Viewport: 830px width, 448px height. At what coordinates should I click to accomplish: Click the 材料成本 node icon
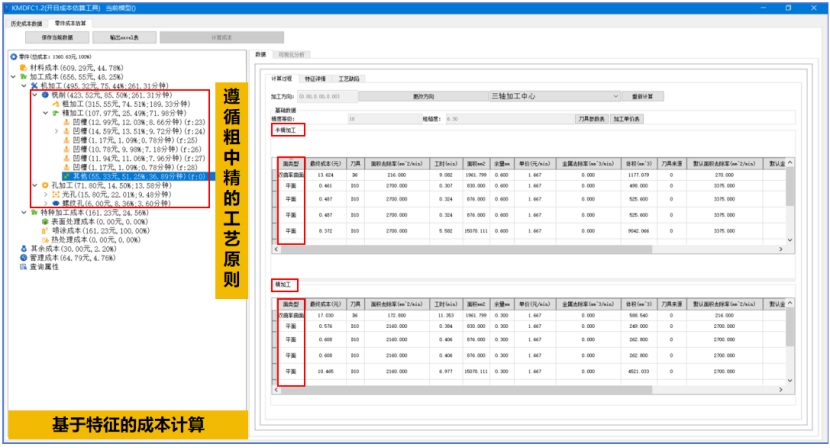pyautogui.click(x=22, y=66)
